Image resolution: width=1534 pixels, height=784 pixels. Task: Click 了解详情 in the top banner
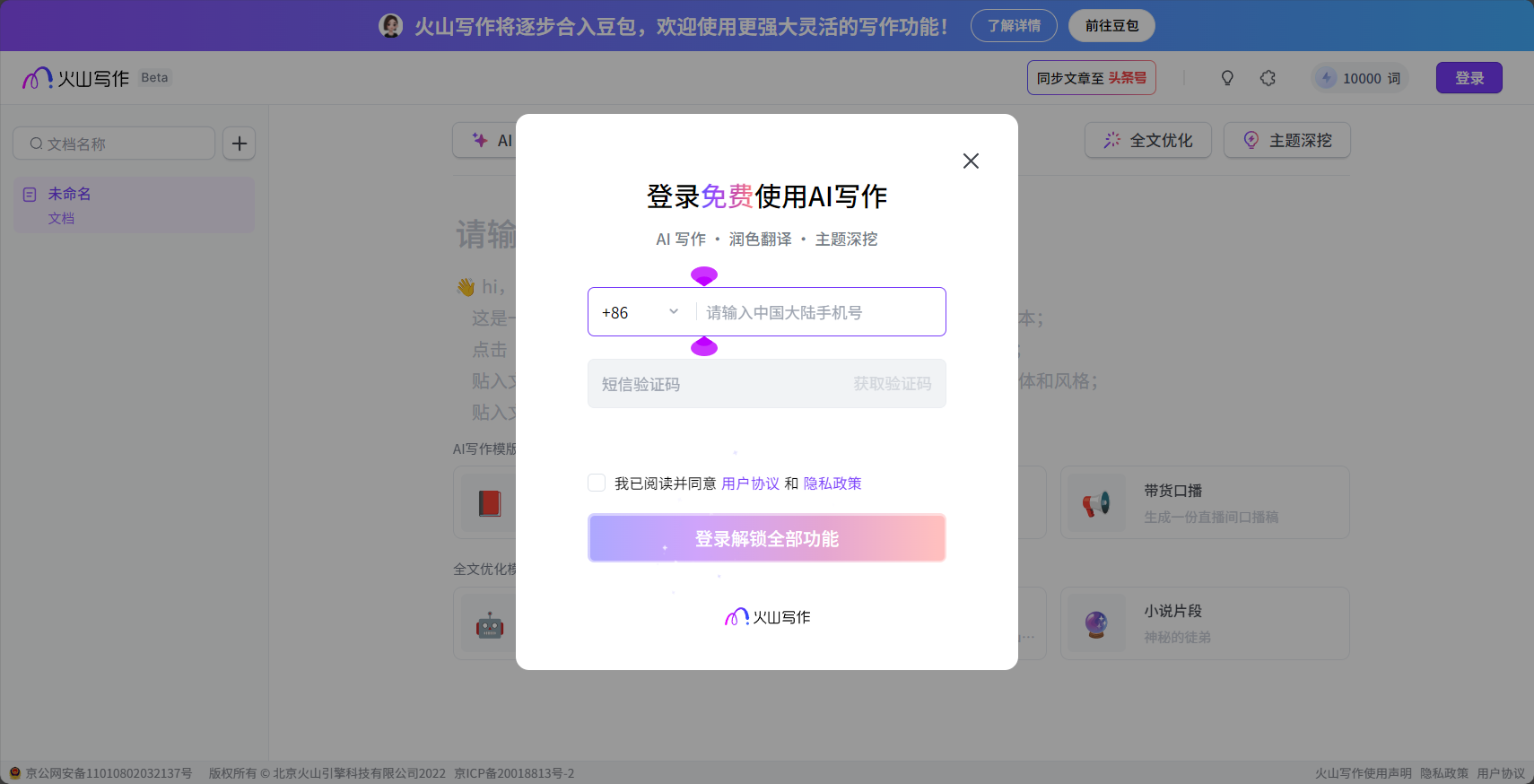click(x=1014, y=26)
